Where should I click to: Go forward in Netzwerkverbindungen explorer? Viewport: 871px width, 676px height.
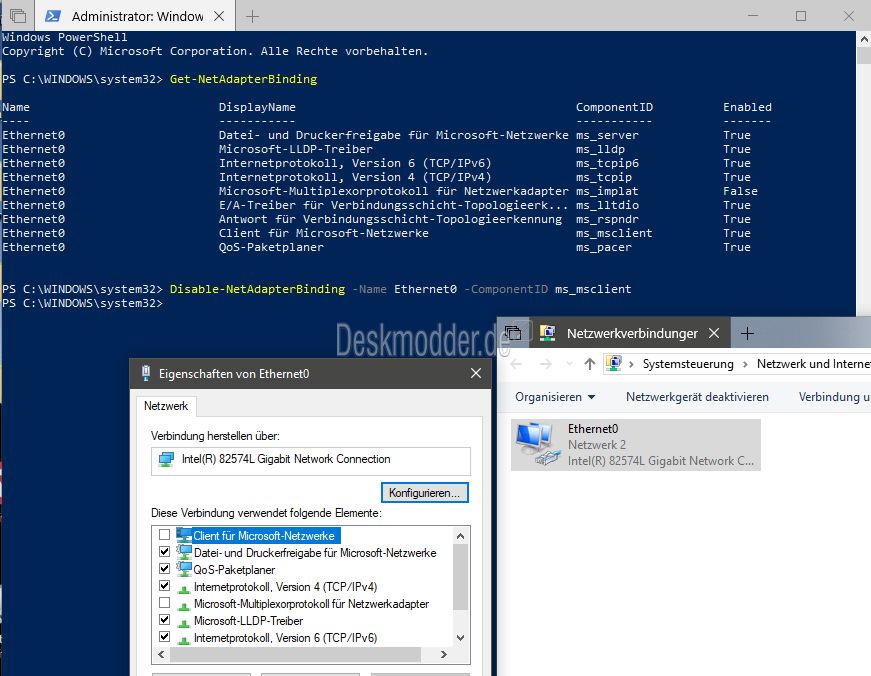click(x=546, y=364)
